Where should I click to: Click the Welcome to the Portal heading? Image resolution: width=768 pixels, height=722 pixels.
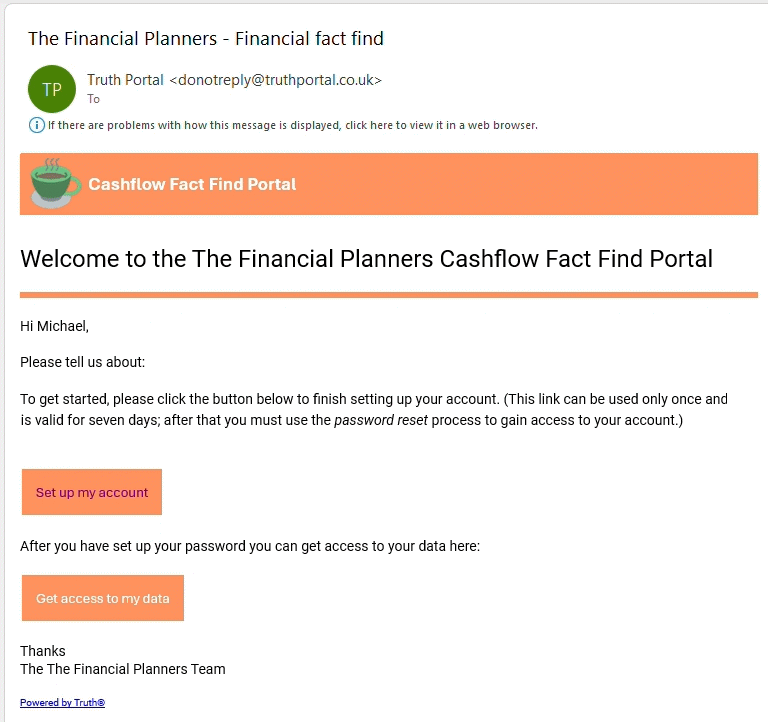[x=366, y=259]
